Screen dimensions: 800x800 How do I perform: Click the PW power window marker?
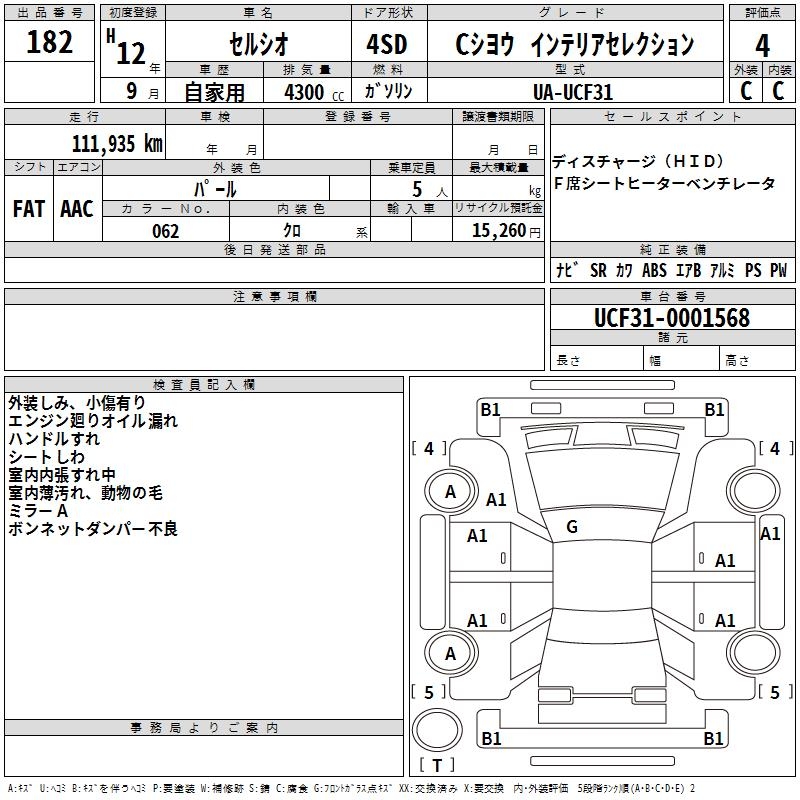pos(777,270)
